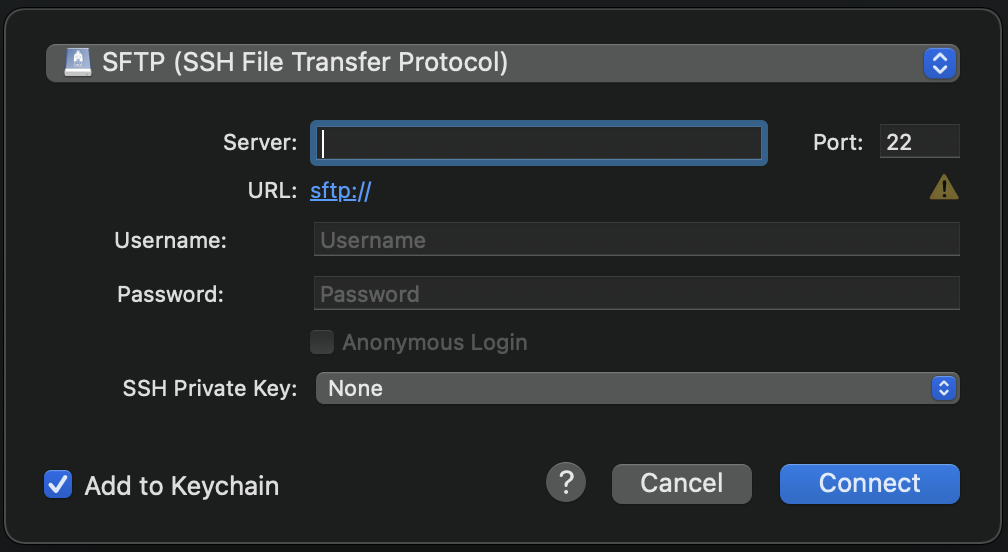
Task: Open the sftp:// URL link
Action: pos(340,191)
